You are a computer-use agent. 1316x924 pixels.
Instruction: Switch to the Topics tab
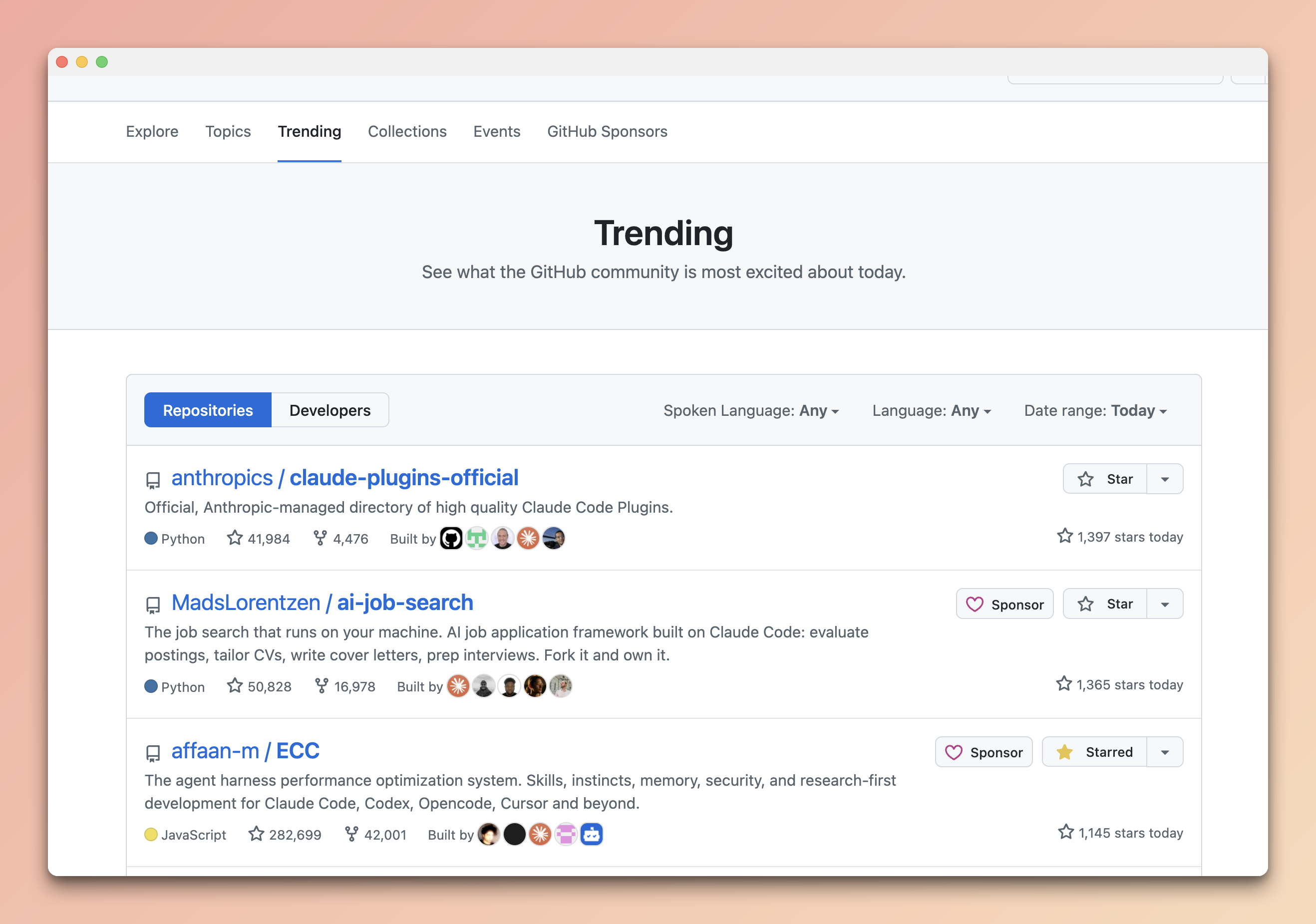tap(228, 131)
